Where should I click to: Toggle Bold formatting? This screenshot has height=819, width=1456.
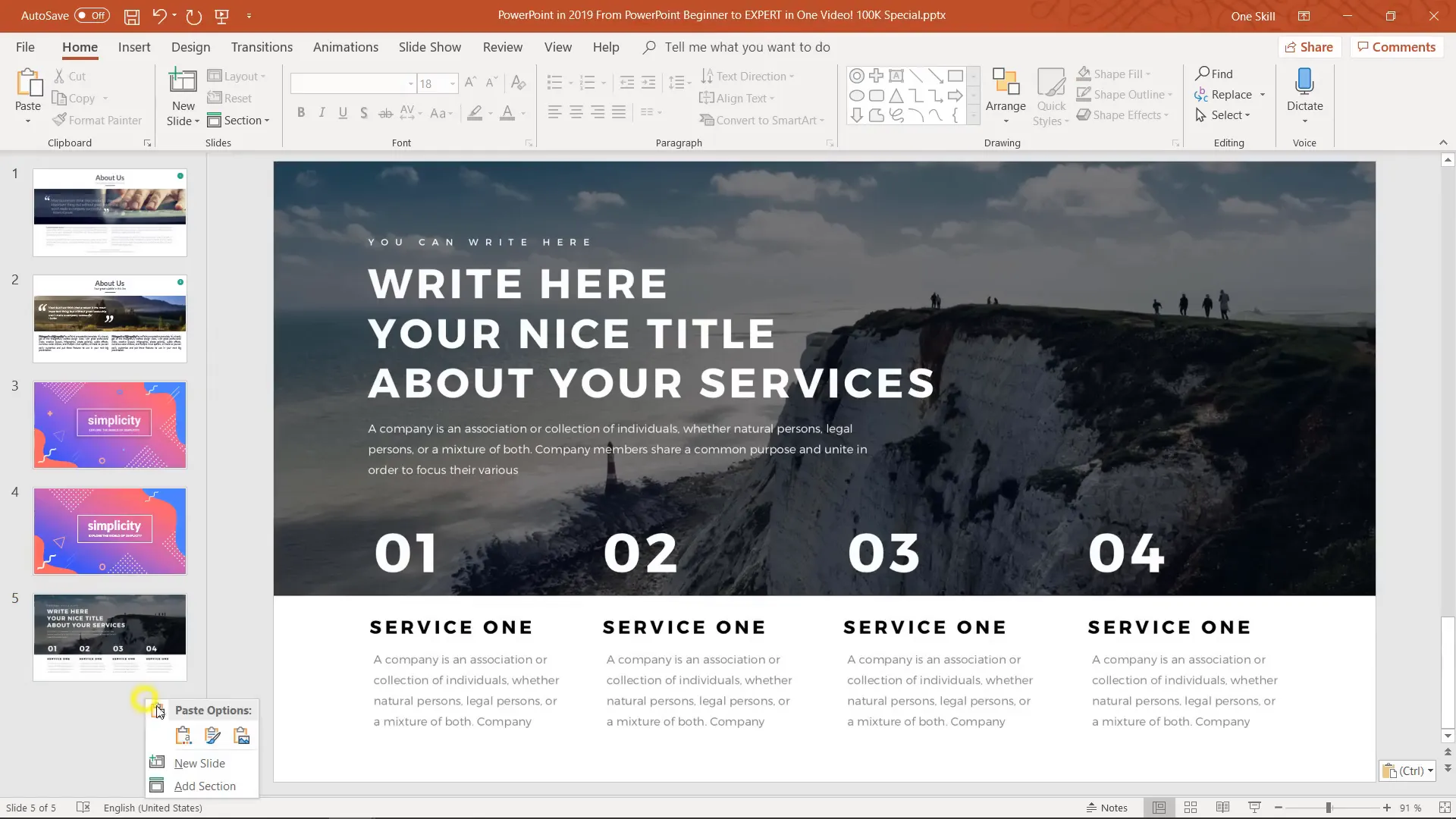(x=301, y=113)
